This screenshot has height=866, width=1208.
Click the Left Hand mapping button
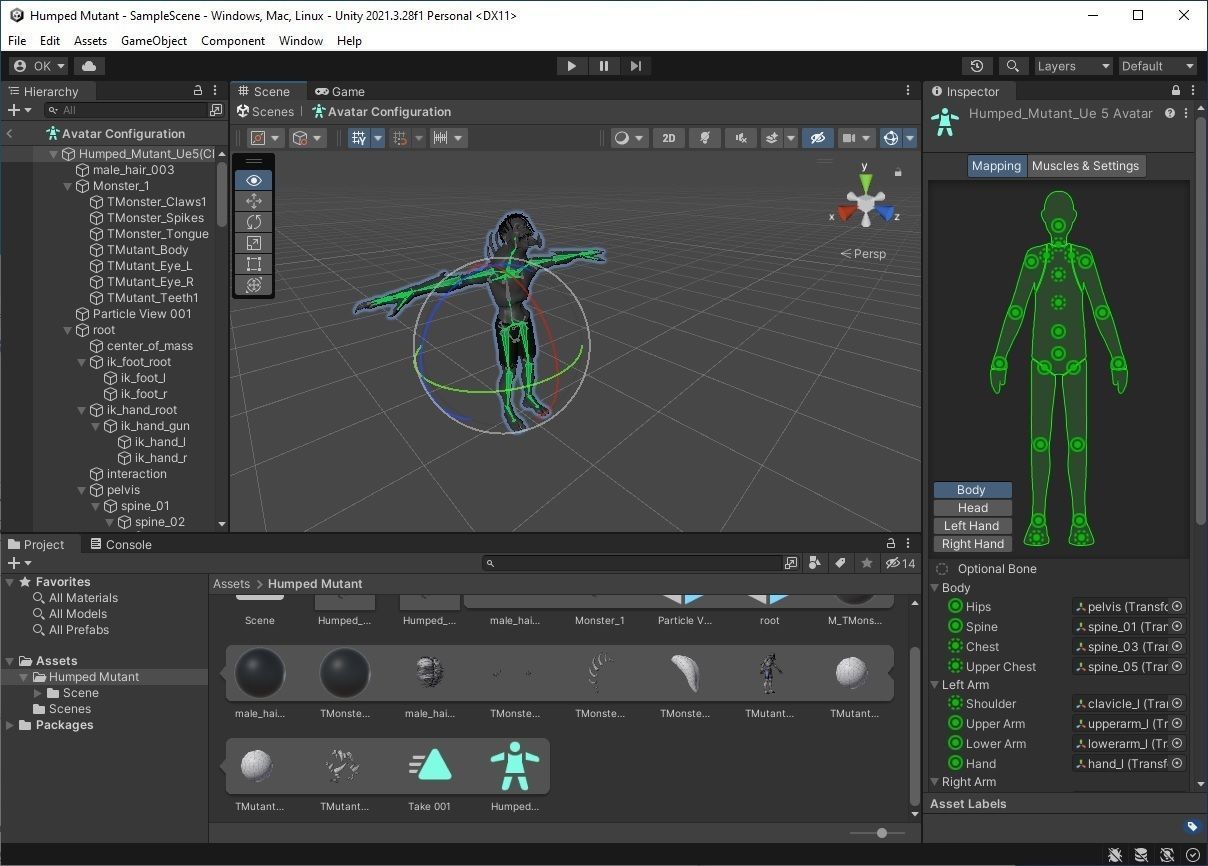tap(972, 526)
